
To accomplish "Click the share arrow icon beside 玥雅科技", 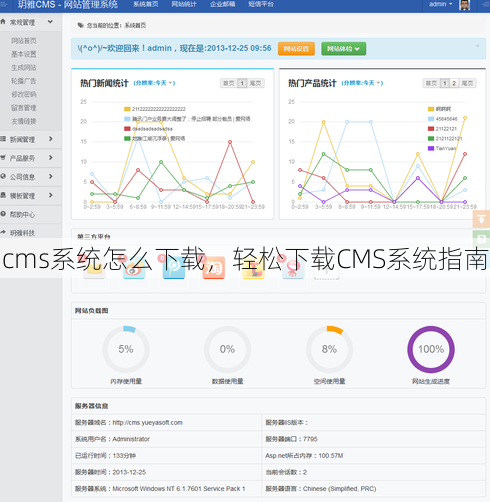I will coord(3,232).
